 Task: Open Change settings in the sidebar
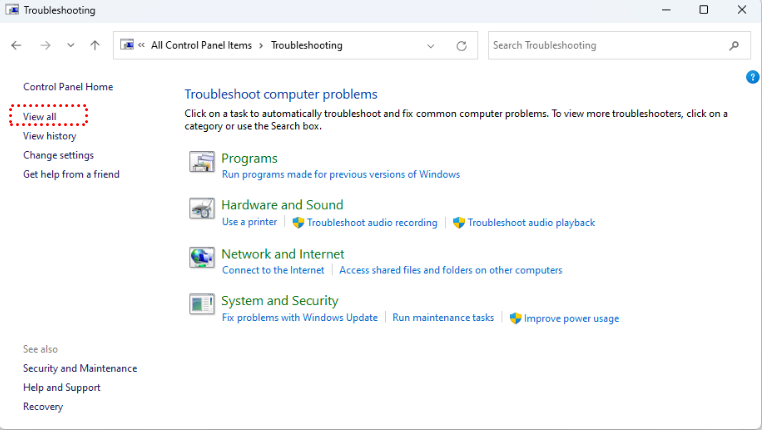coord(58,155)
